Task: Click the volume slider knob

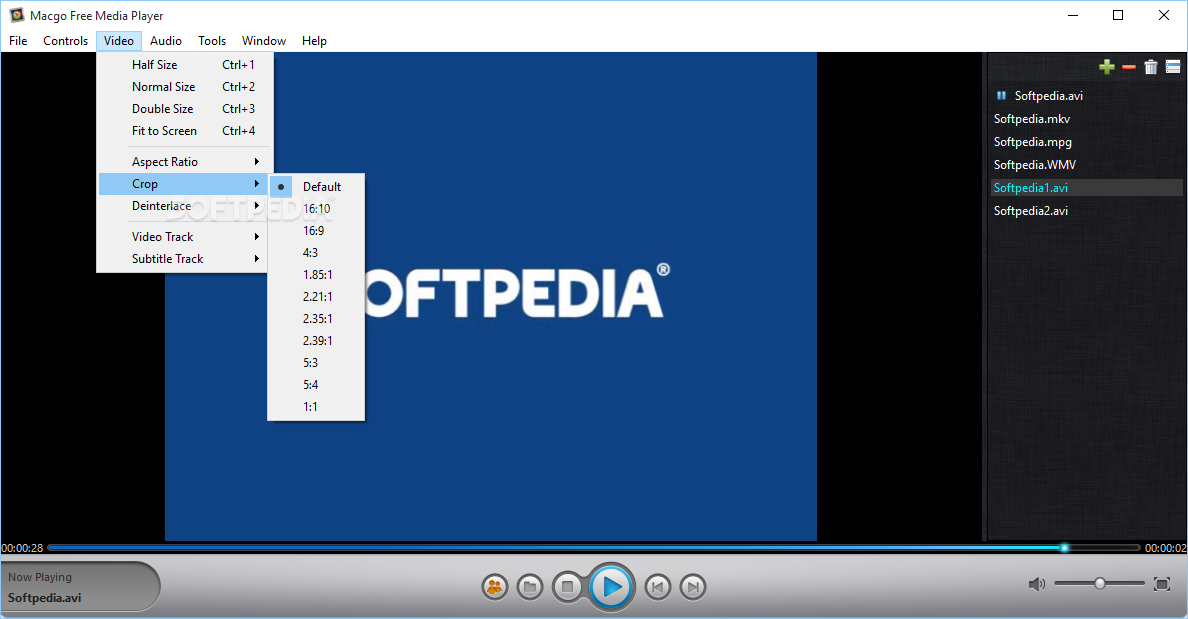Action: [1099, 583]
